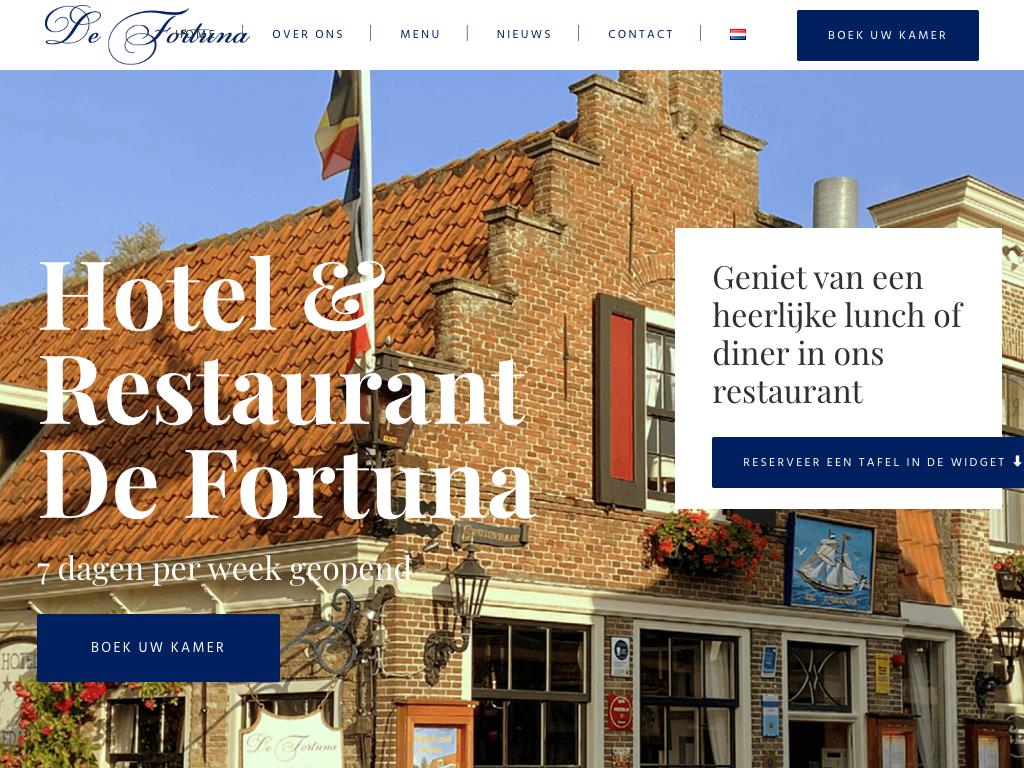Click header BOEK UW KAMER button
This screenshot has height=768, width=1024.
click(x=888, y=35)
